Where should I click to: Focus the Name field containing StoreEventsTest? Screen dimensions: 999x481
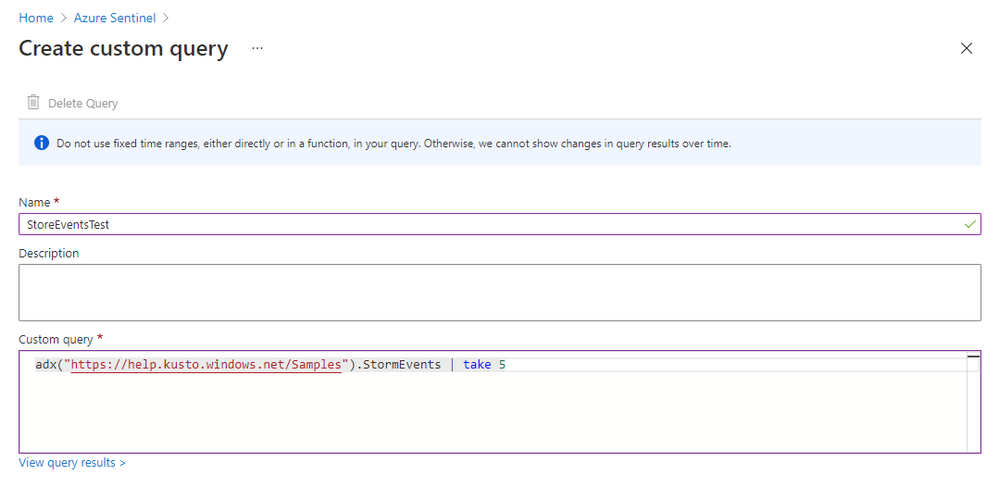[x=500, y=224]
